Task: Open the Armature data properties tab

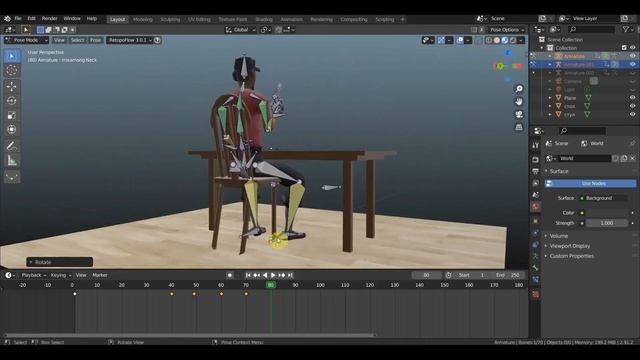Action: pos(536,256)
